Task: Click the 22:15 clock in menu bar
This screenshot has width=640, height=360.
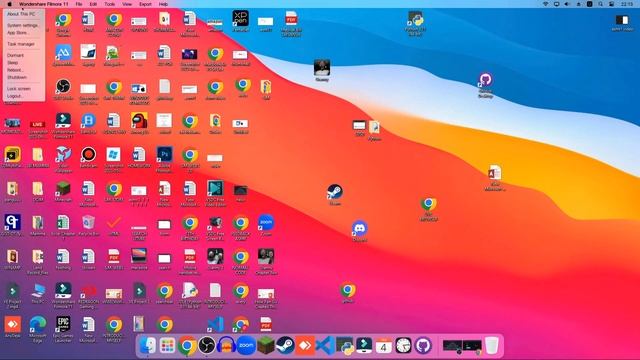Action: pyautogui.click(x=627, y=4)
